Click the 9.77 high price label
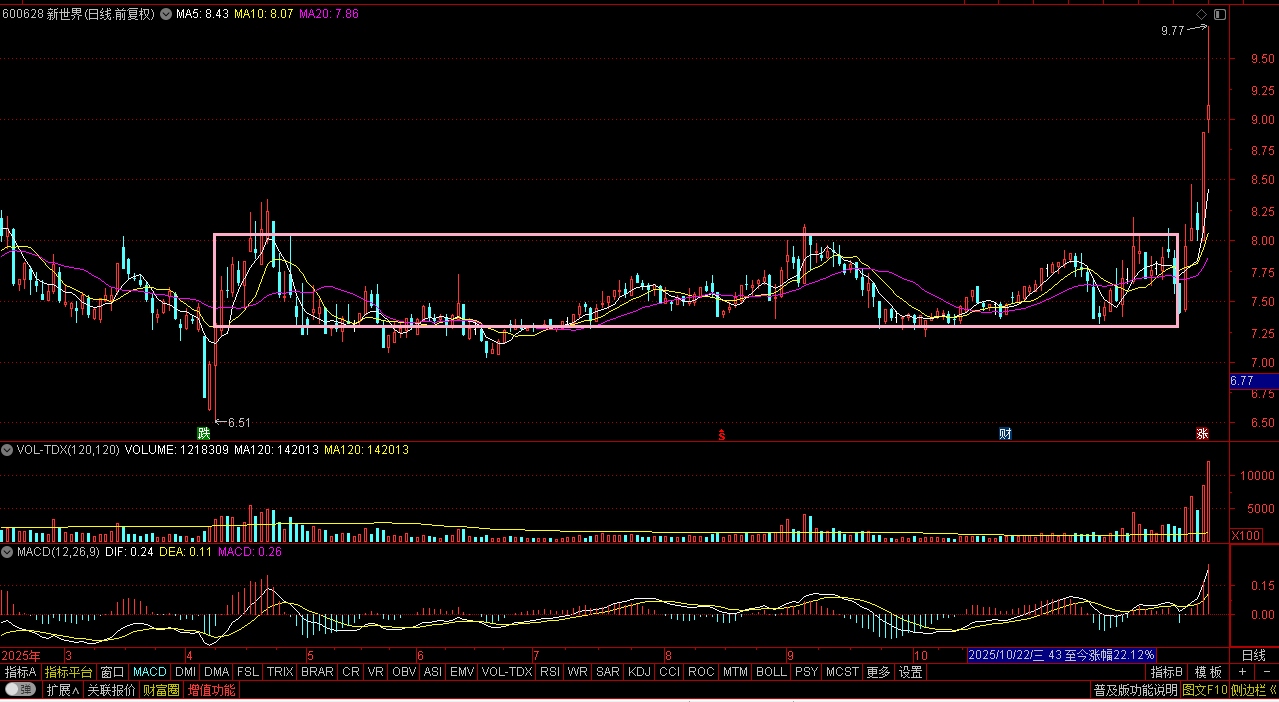Screen dimensions: 1279x702 point(1172,31)
